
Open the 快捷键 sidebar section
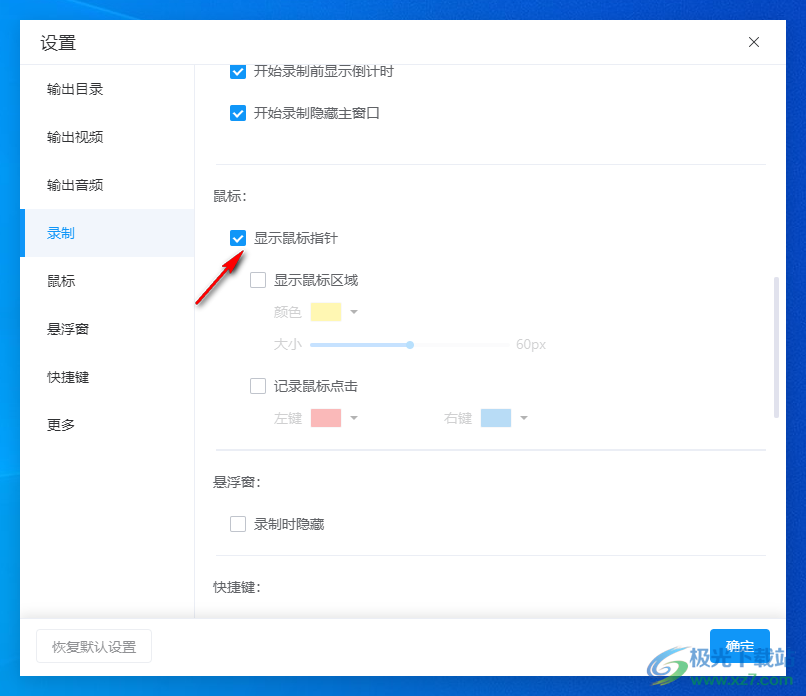[68, 377]
